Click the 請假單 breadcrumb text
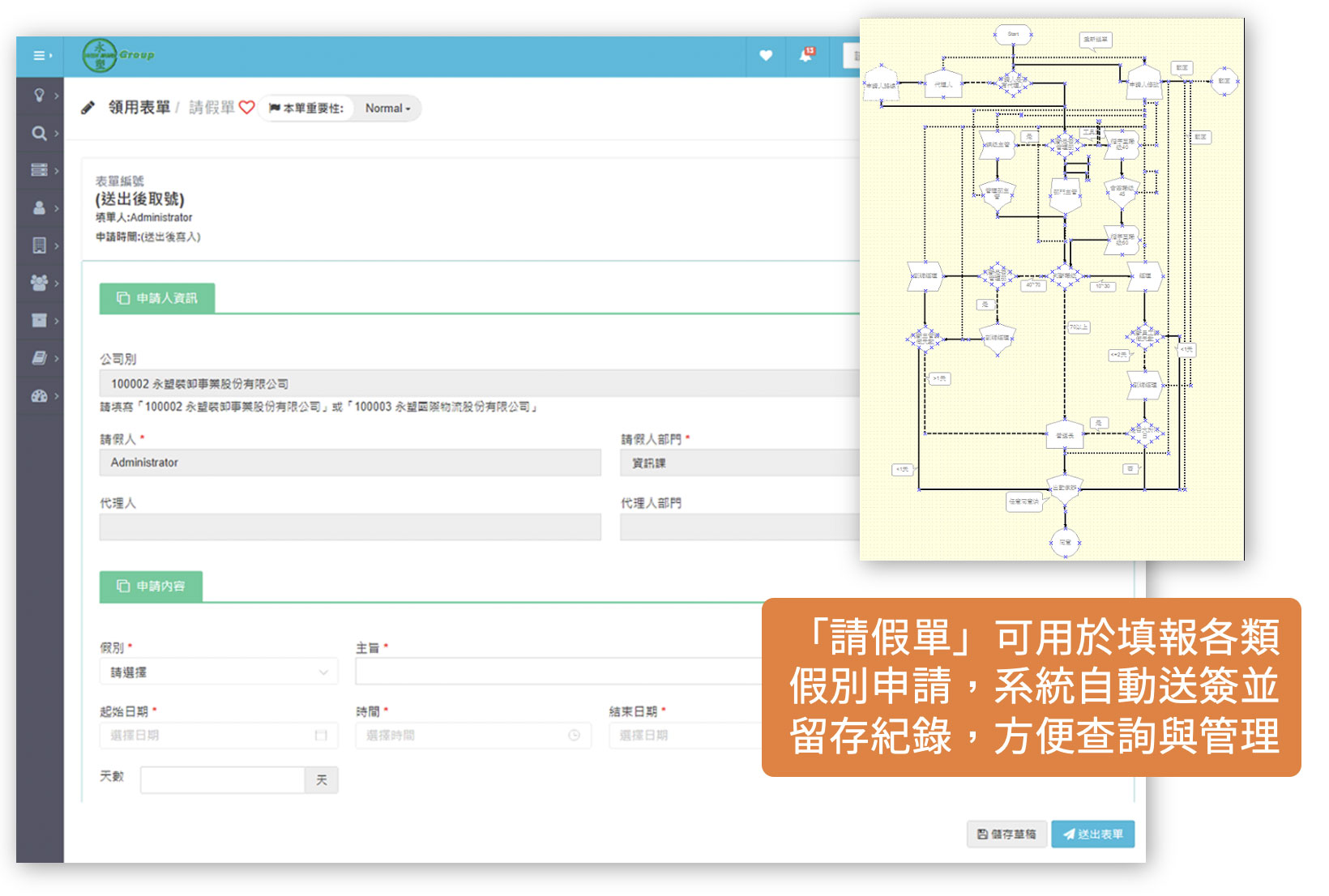The width and height of the screenshot is (1329, 896). click(212, 108)
